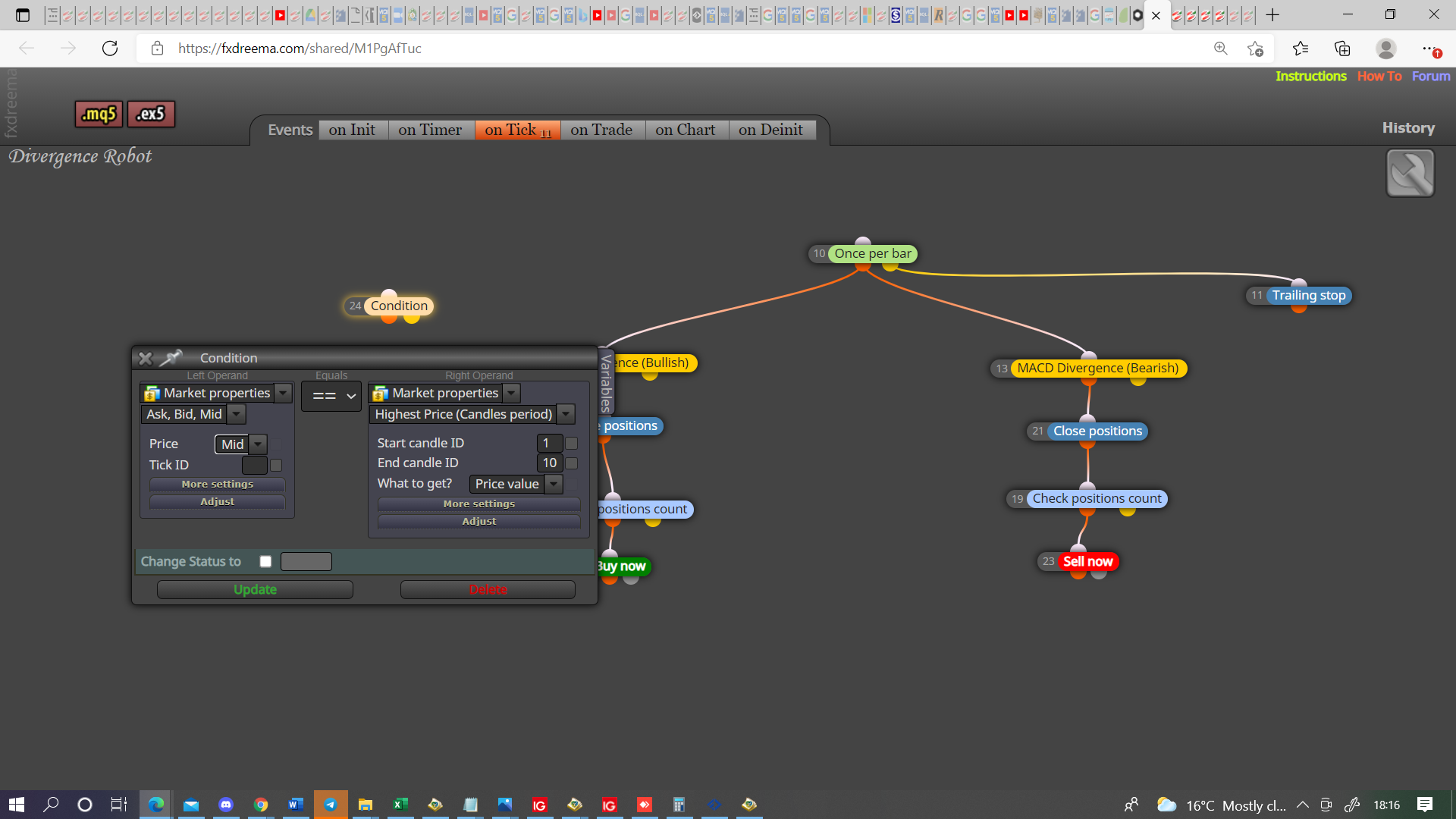Open Google Chrome from the taskbar

tap(261, 805)
